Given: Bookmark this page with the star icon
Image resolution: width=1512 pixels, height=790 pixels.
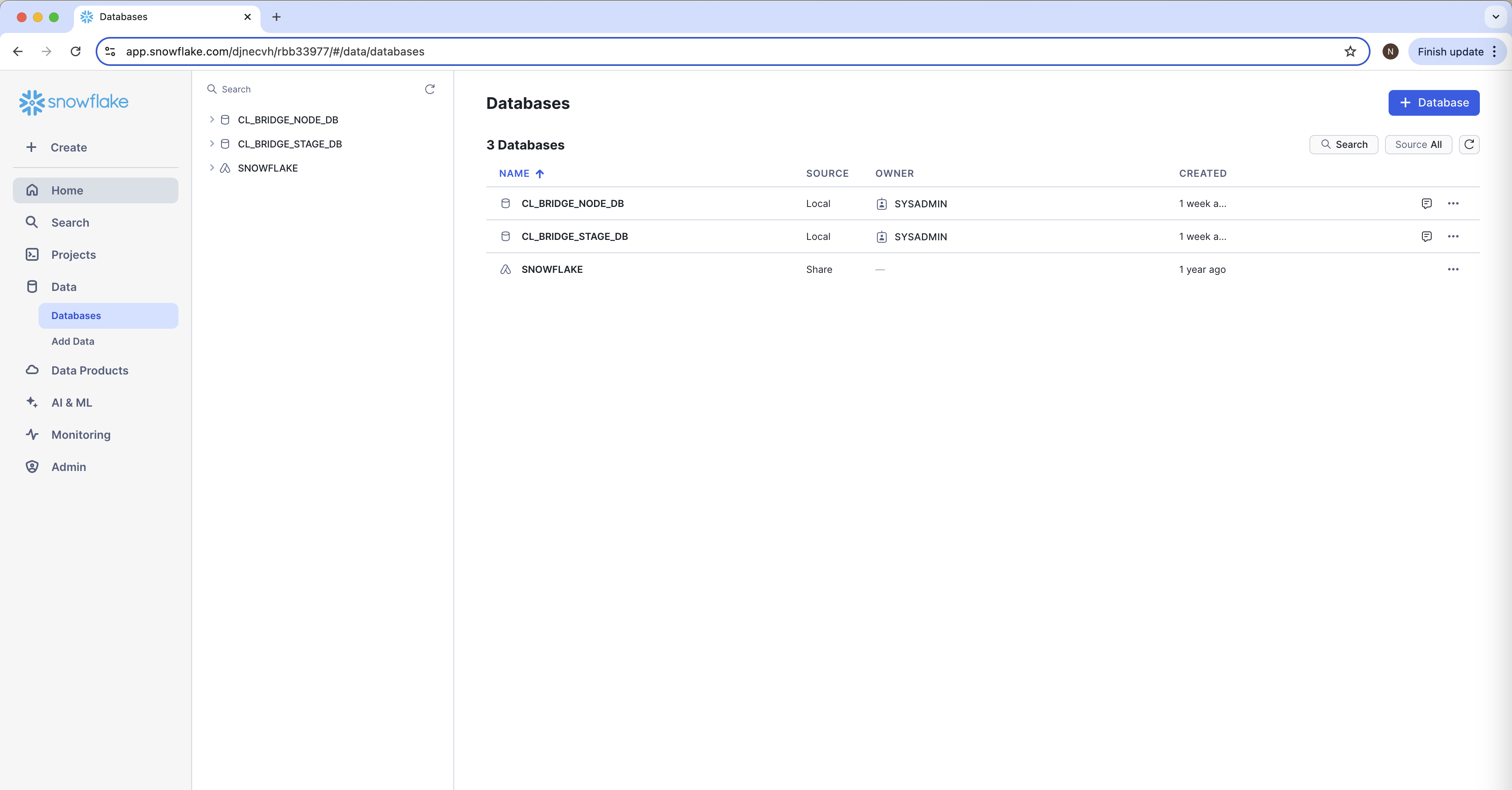Looking at the screenshot, I should pyautogui.click(x=1350, y=52).
